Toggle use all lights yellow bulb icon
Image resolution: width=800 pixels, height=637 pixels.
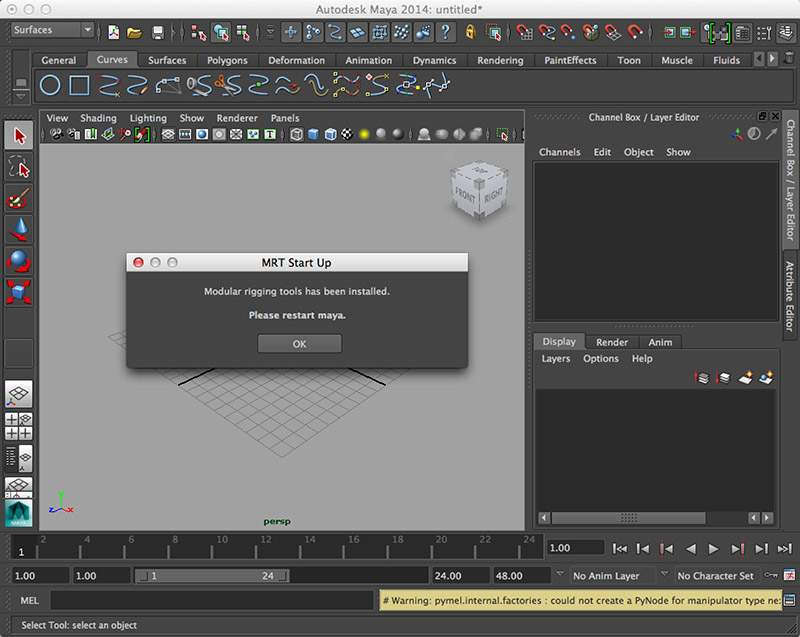364,134
